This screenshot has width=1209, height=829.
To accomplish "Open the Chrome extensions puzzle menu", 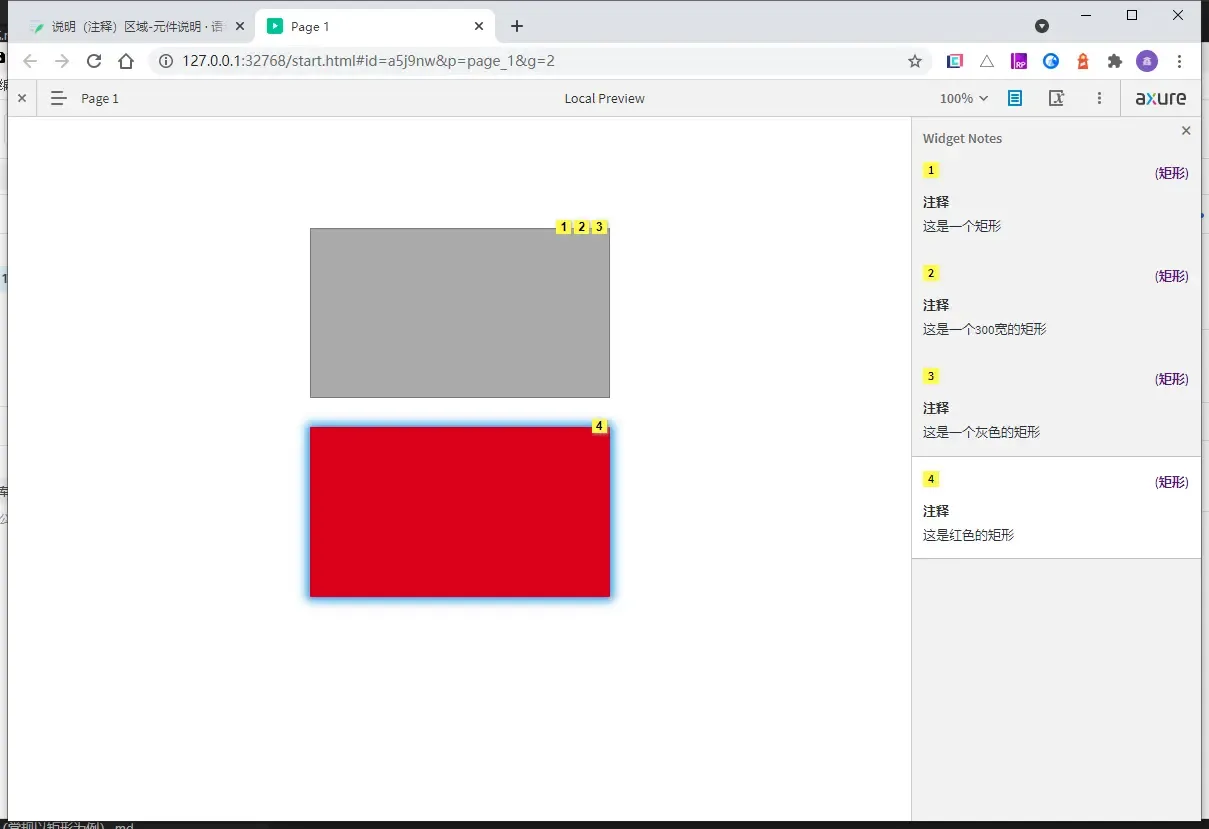I will coord(1115,61).
